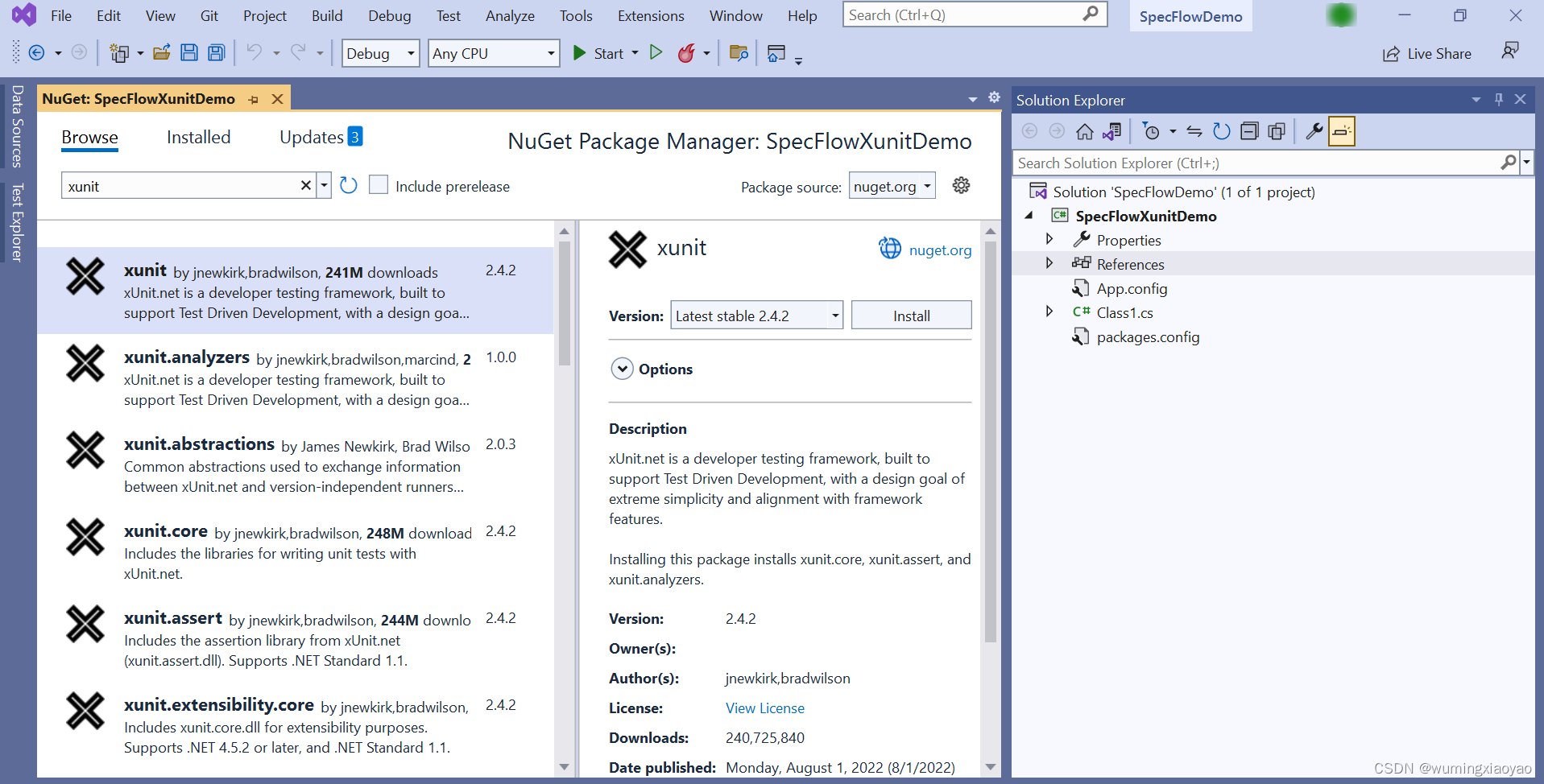The image size is (1544, 784).
Task: Open the nuget.org link
Action: point(940,250)
